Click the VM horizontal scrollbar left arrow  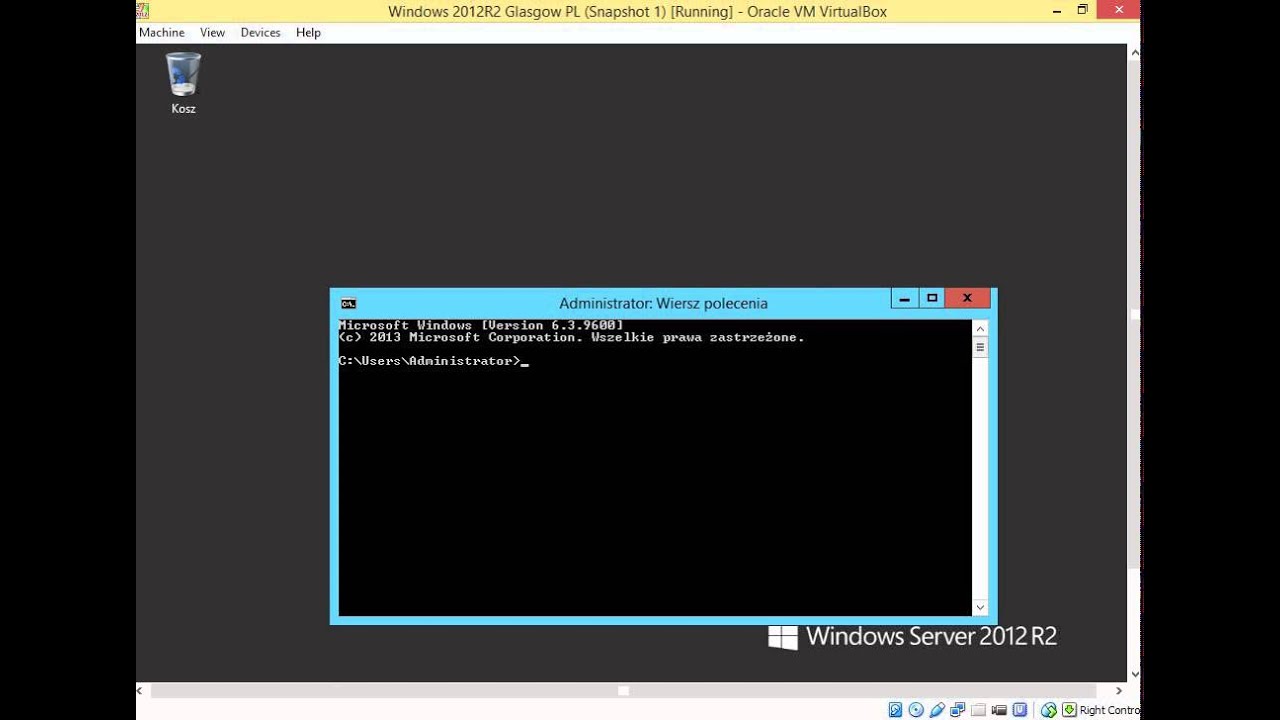[140, 690]
